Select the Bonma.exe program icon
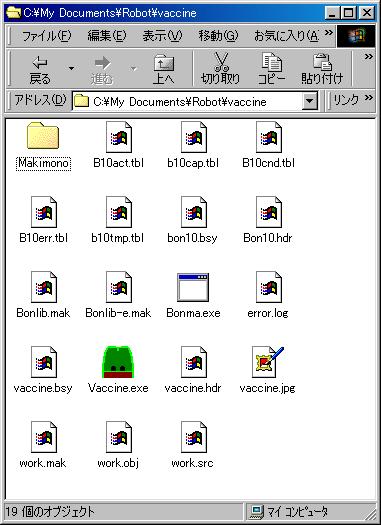The image size is (381, 525). point(193,287)
